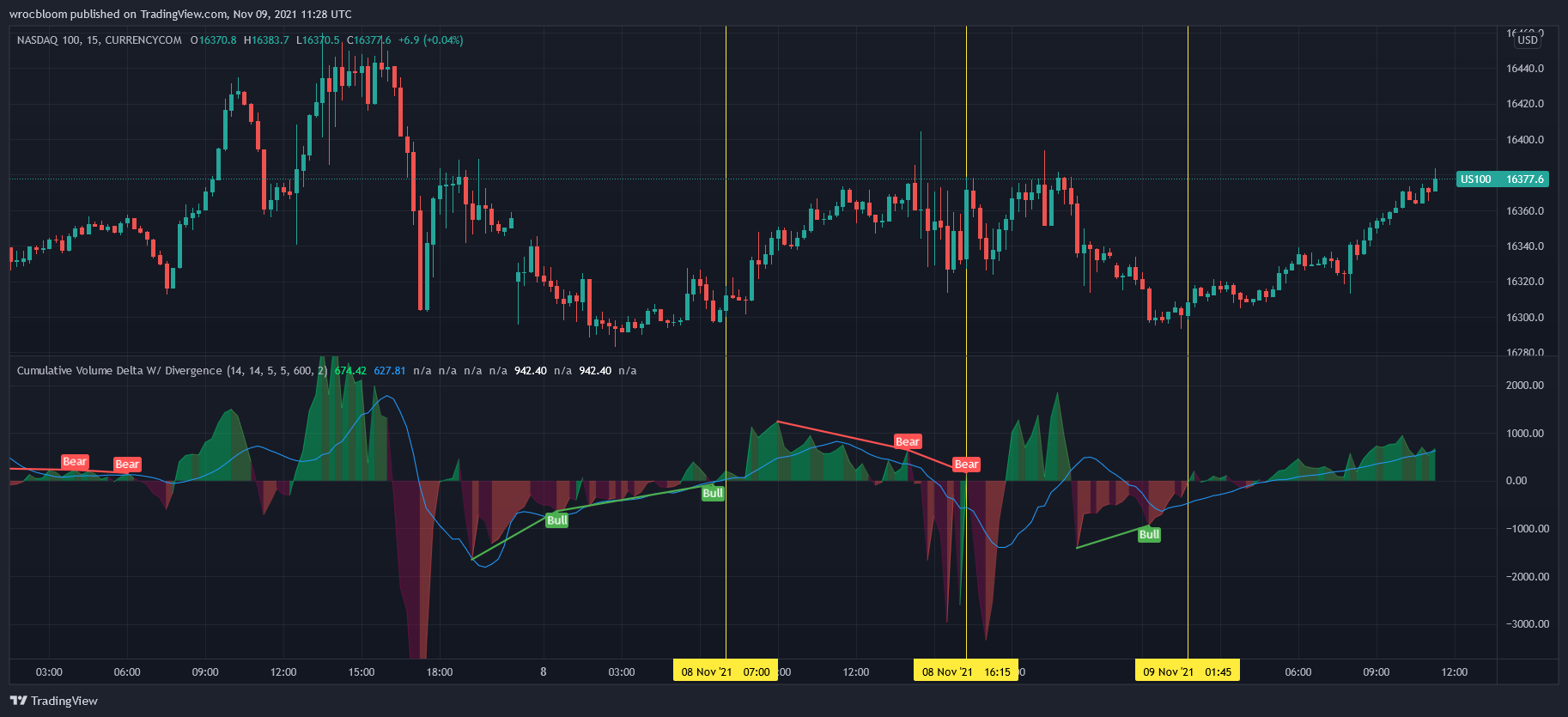Screen dimensions: 1568x717
Task: Click the yellow 08 Nov '21 16:15 time marker
Action: (x=965, y=671)
